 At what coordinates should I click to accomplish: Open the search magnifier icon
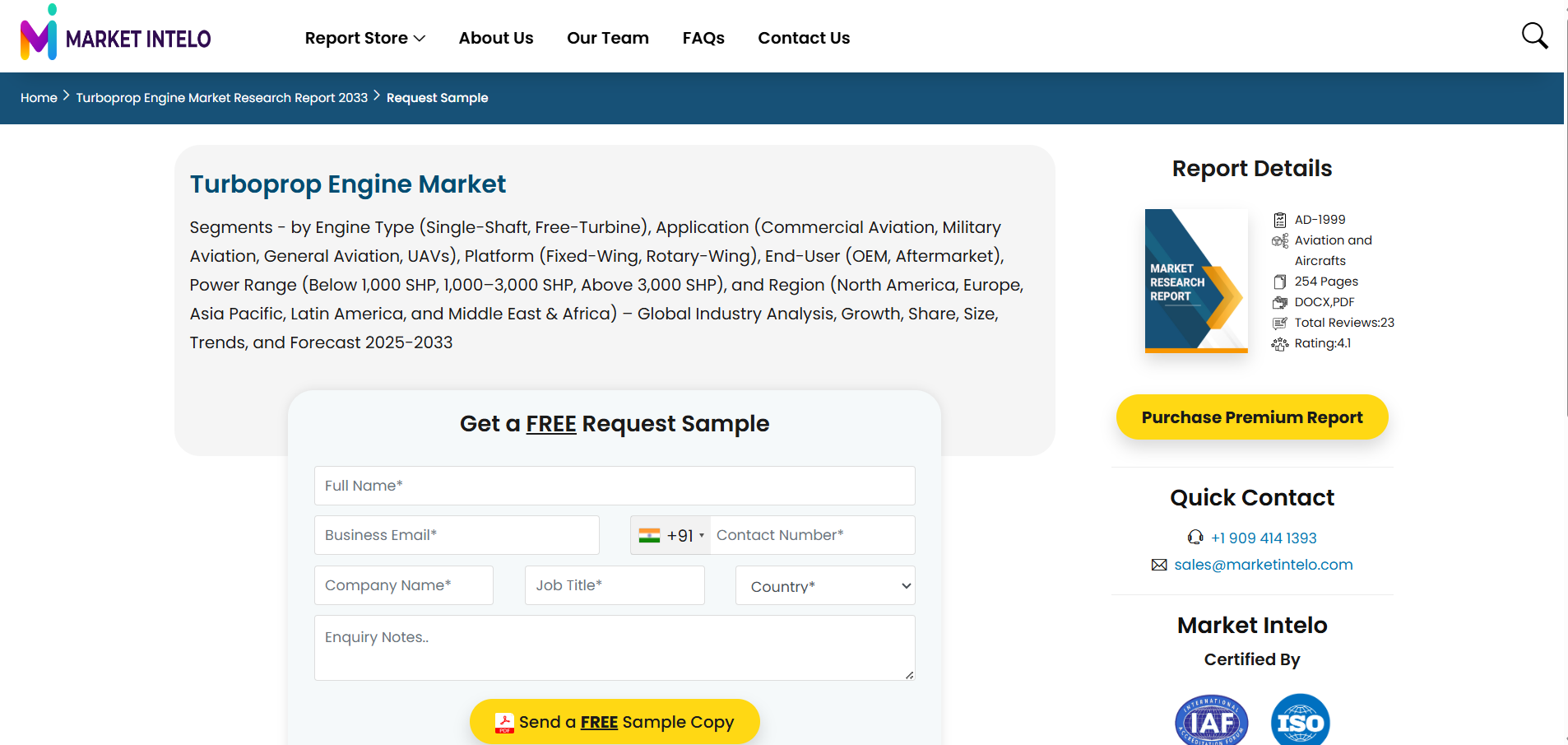point(1534,36)
